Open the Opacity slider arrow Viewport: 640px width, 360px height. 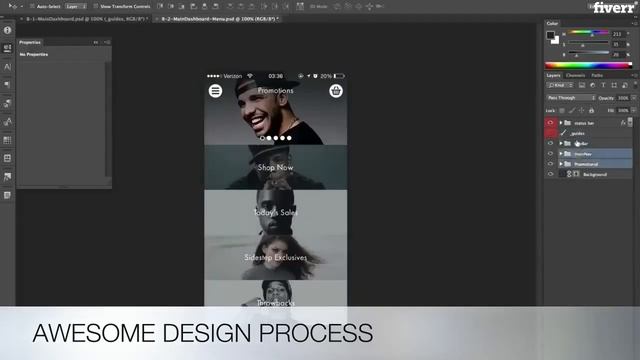click(x=633, y=98)
